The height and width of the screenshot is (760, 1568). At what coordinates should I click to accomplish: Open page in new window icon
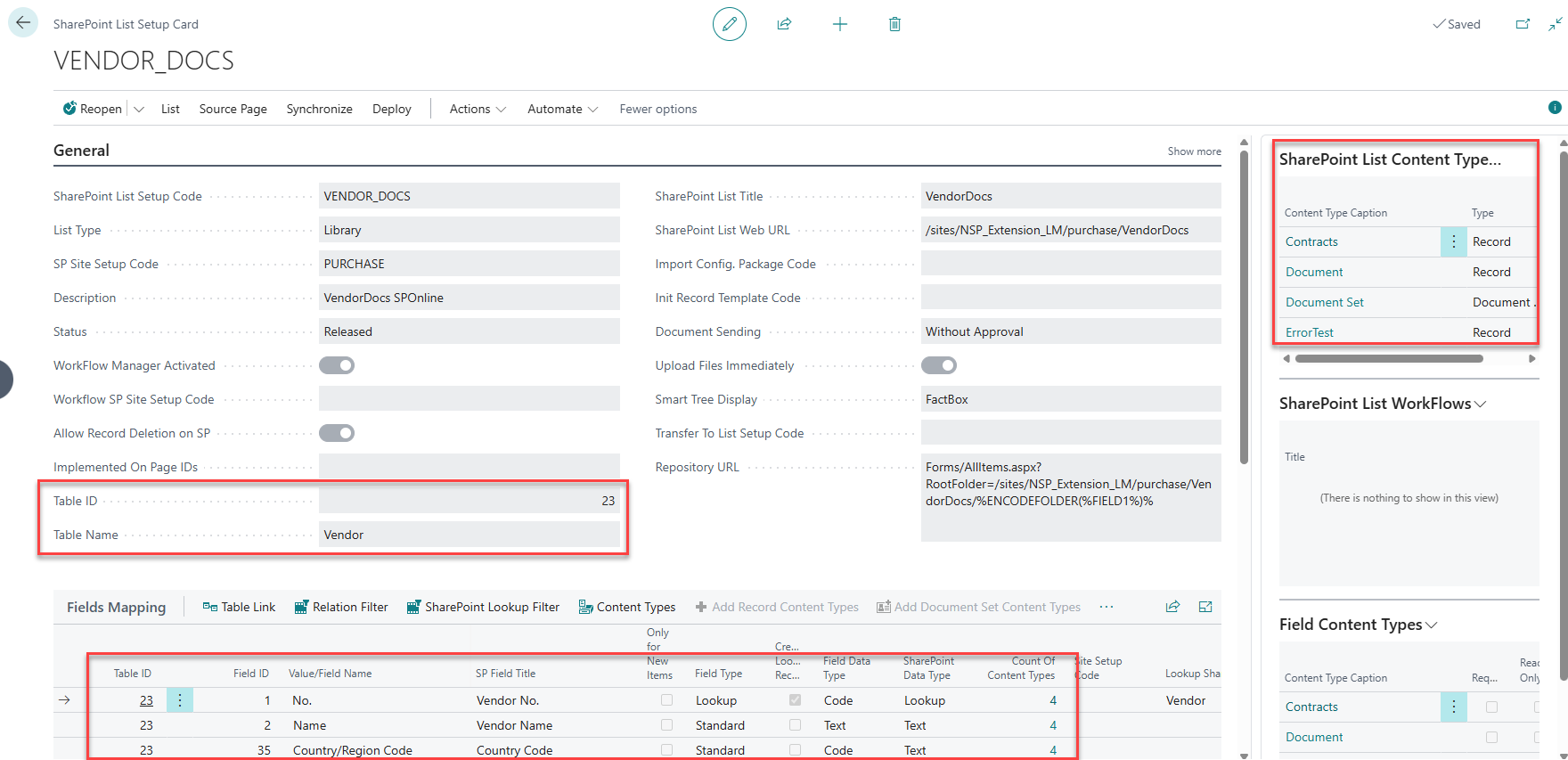coord(1523,24)
